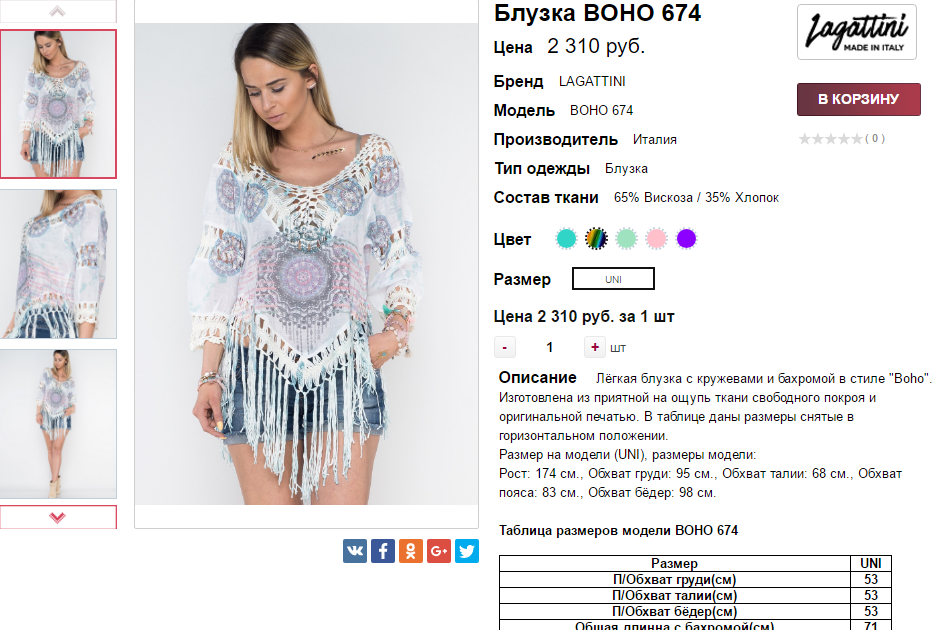This screenshot has height=630, width=936.
Task: Share via Google Plus icon
Action: (439, 551)
